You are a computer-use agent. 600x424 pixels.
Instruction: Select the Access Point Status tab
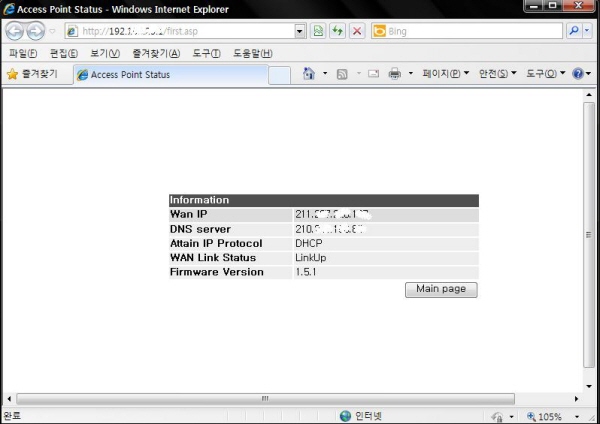pos(171,75)
